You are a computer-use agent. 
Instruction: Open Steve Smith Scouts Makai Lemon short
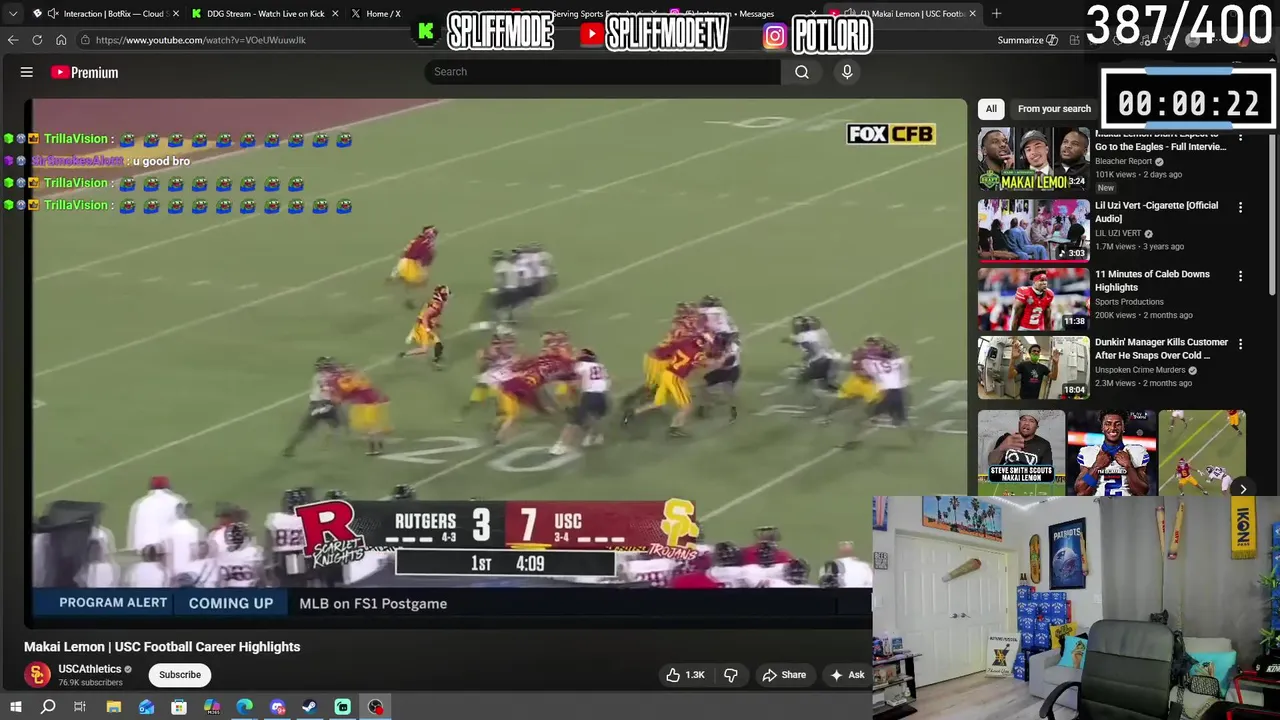point(1021,452)
